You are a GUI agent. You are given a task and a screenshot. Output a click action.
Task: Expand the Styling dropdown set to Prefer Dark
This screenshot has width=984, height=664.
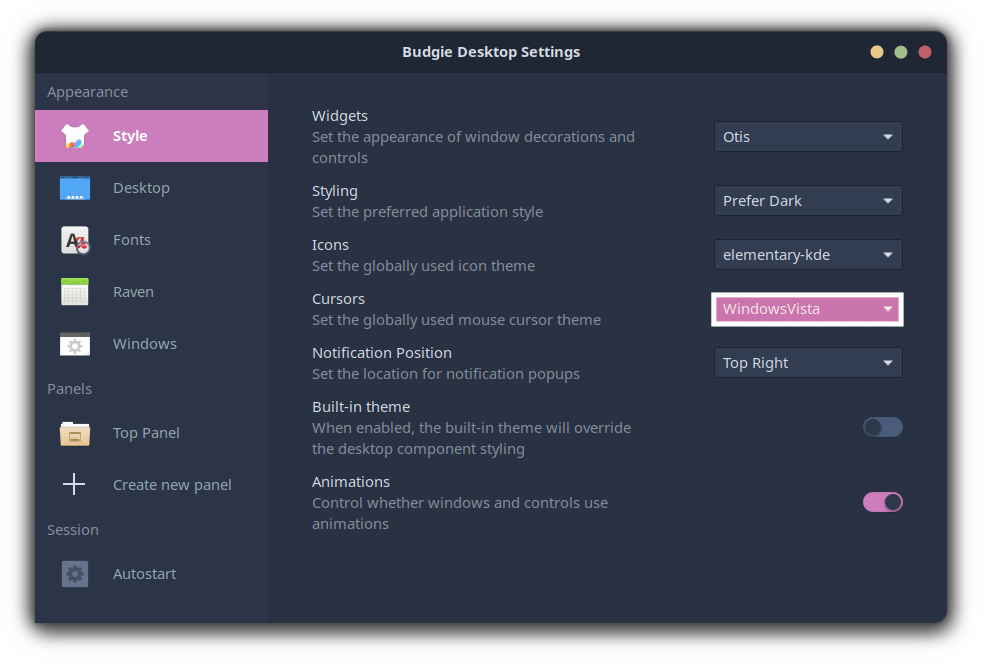click(x=807, y=200)
